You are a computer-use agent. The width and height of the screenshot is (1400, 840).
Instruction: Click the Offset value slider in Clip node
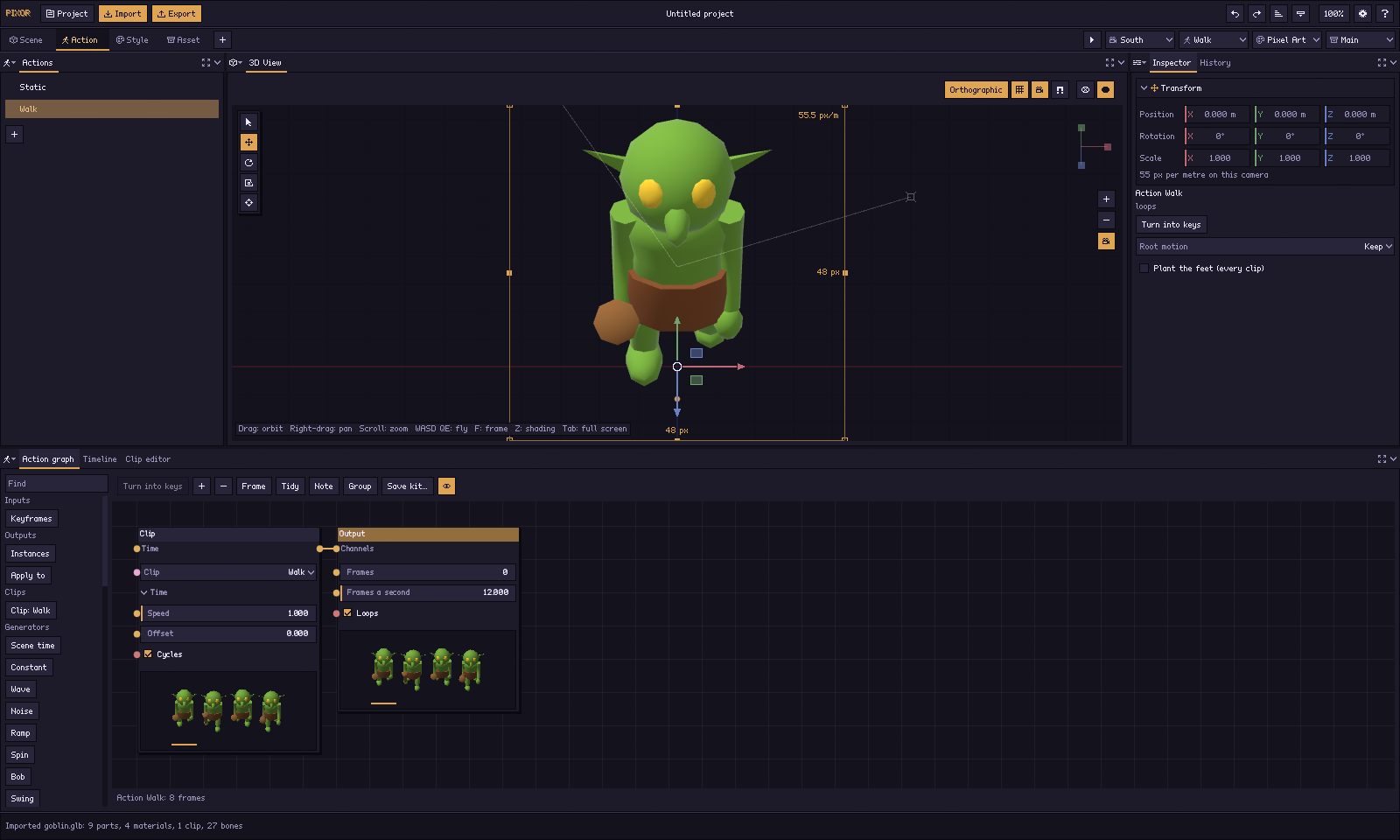[227, 633]
